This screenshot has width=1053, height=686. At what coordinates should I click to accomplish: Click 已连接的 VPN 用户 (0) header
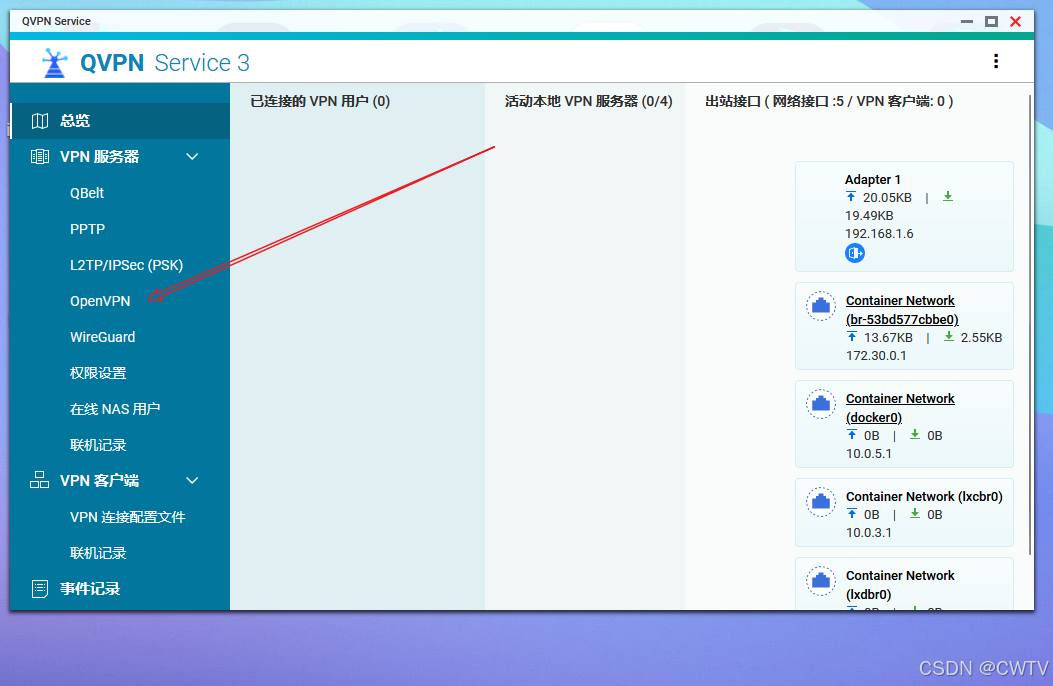click(320, 101)
